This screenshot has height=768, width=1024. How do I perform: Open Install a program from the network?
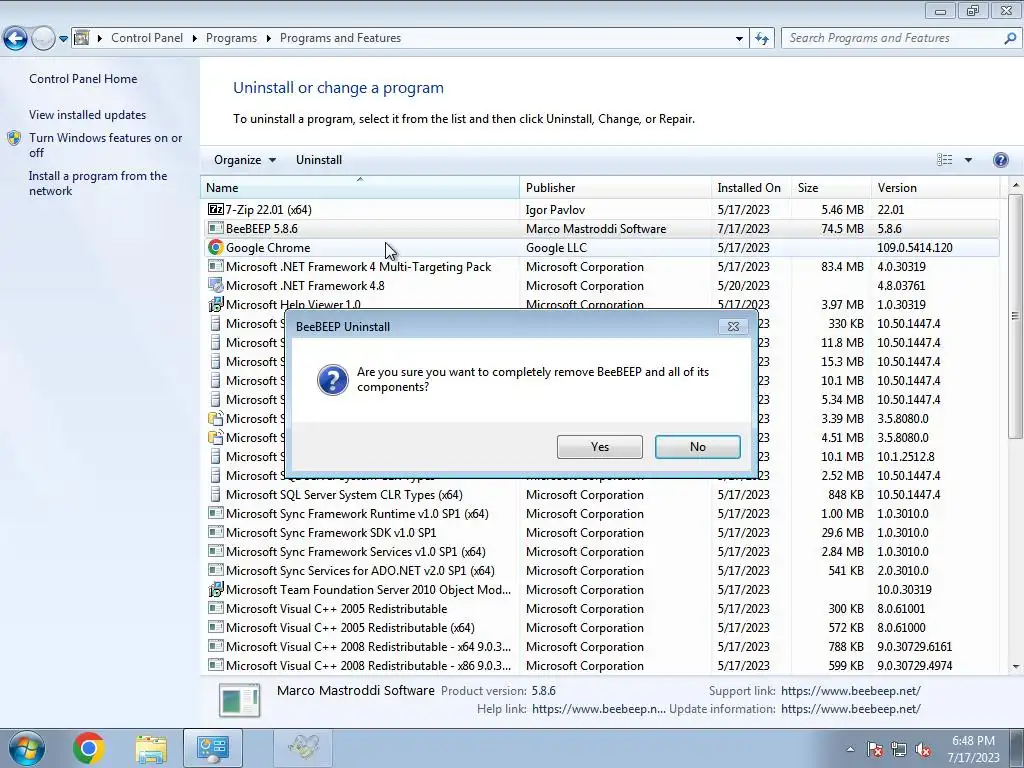point(98,183)
